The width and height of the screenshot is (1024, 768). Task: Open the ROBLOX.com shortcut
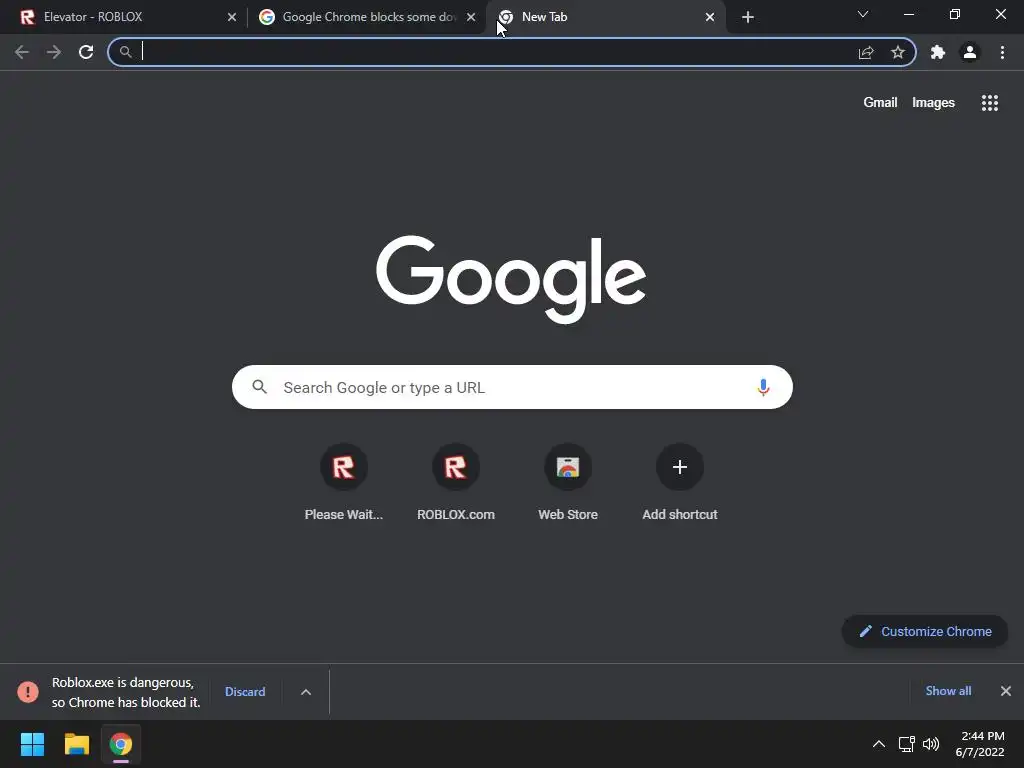pyautogui.click(x=456, y=467)
